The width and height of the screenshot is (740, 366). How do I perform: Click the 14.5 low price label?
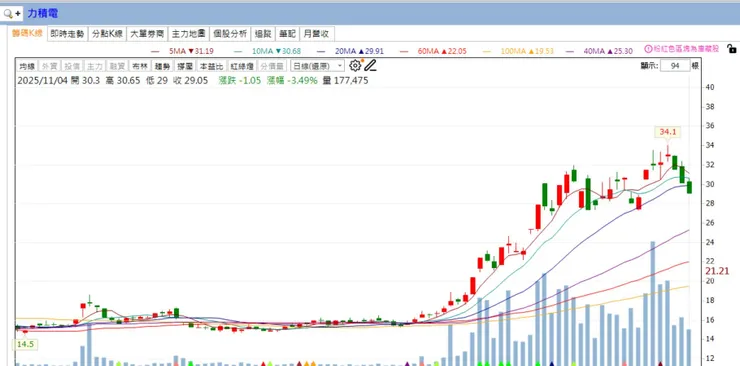[x=25, y=344]
